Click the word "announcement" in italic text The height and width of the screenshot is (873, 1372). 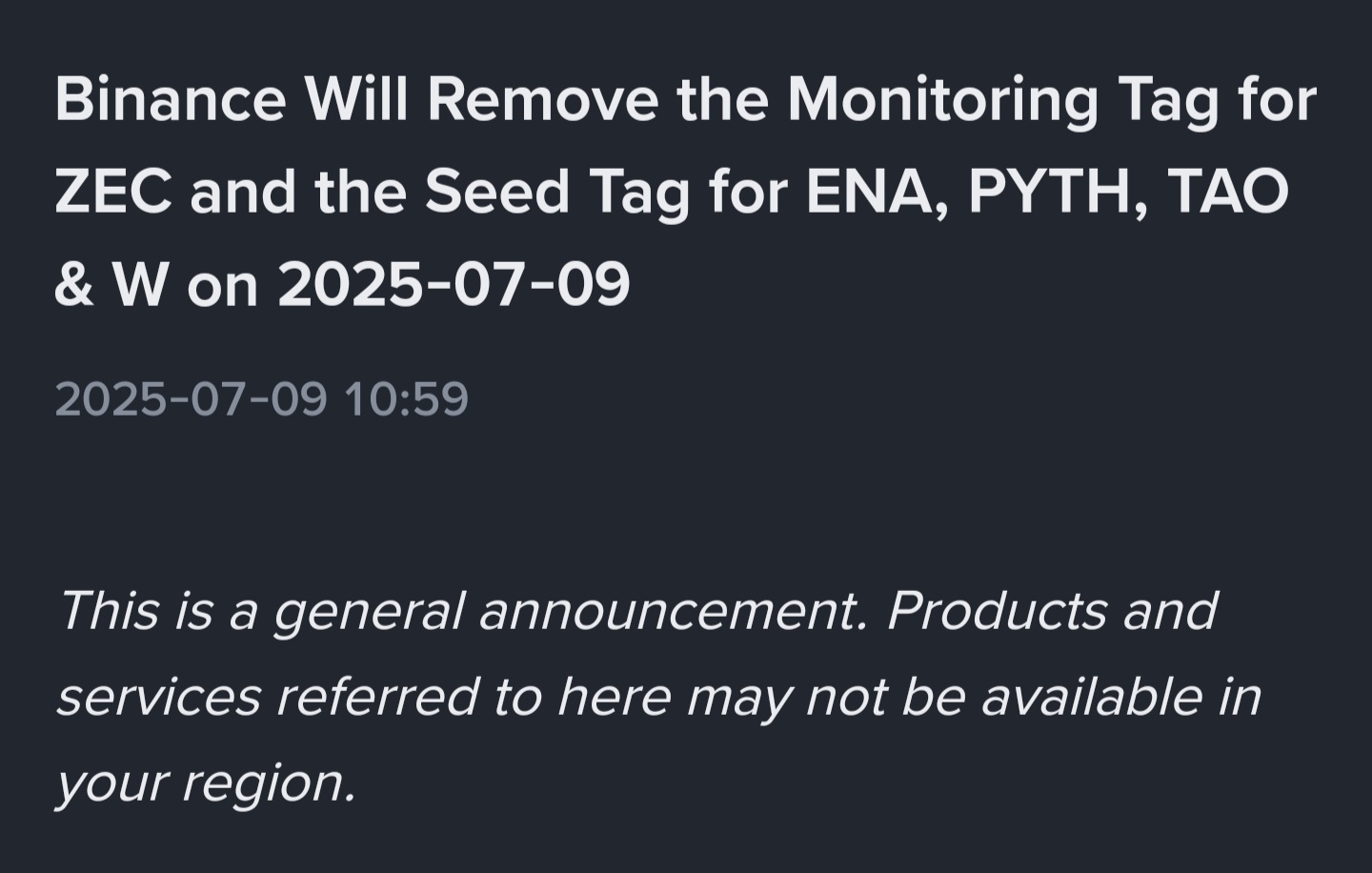point(674,611)
